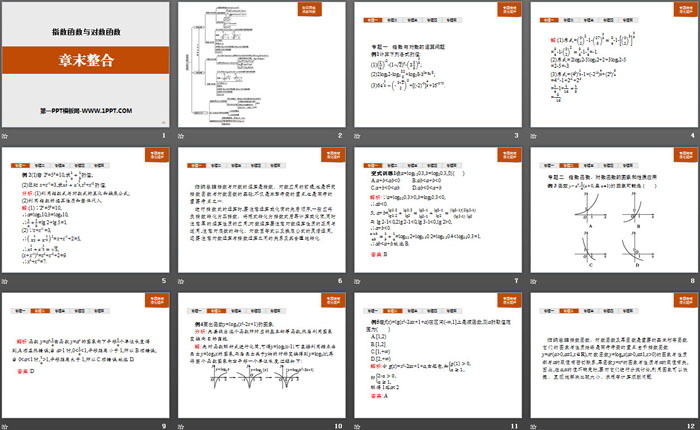The width and height of the screenshot is (700, 430).
Task: Select slide 12 thumbnail
Action: click(x=614, y=355)
